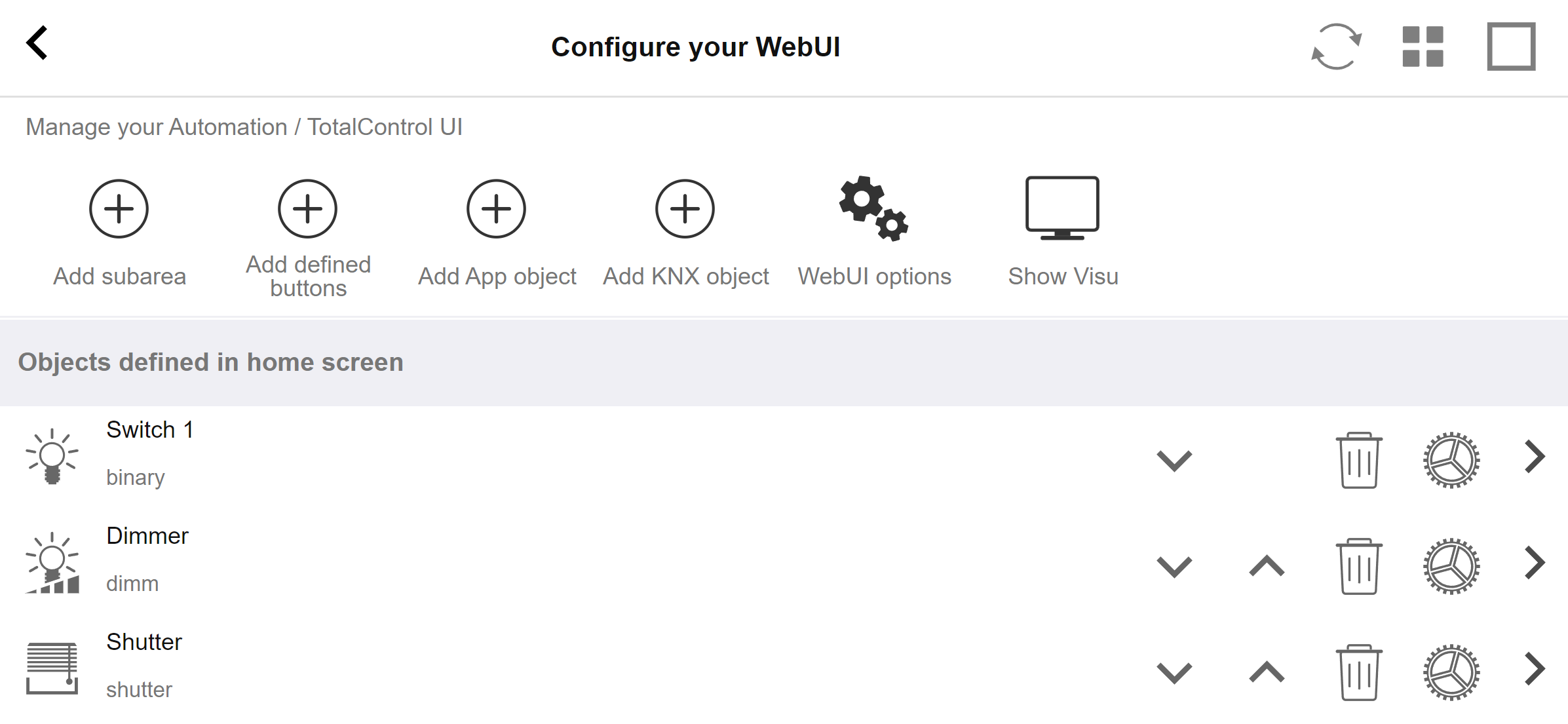Switch to grid view icon

click(x=1423, y=47)
